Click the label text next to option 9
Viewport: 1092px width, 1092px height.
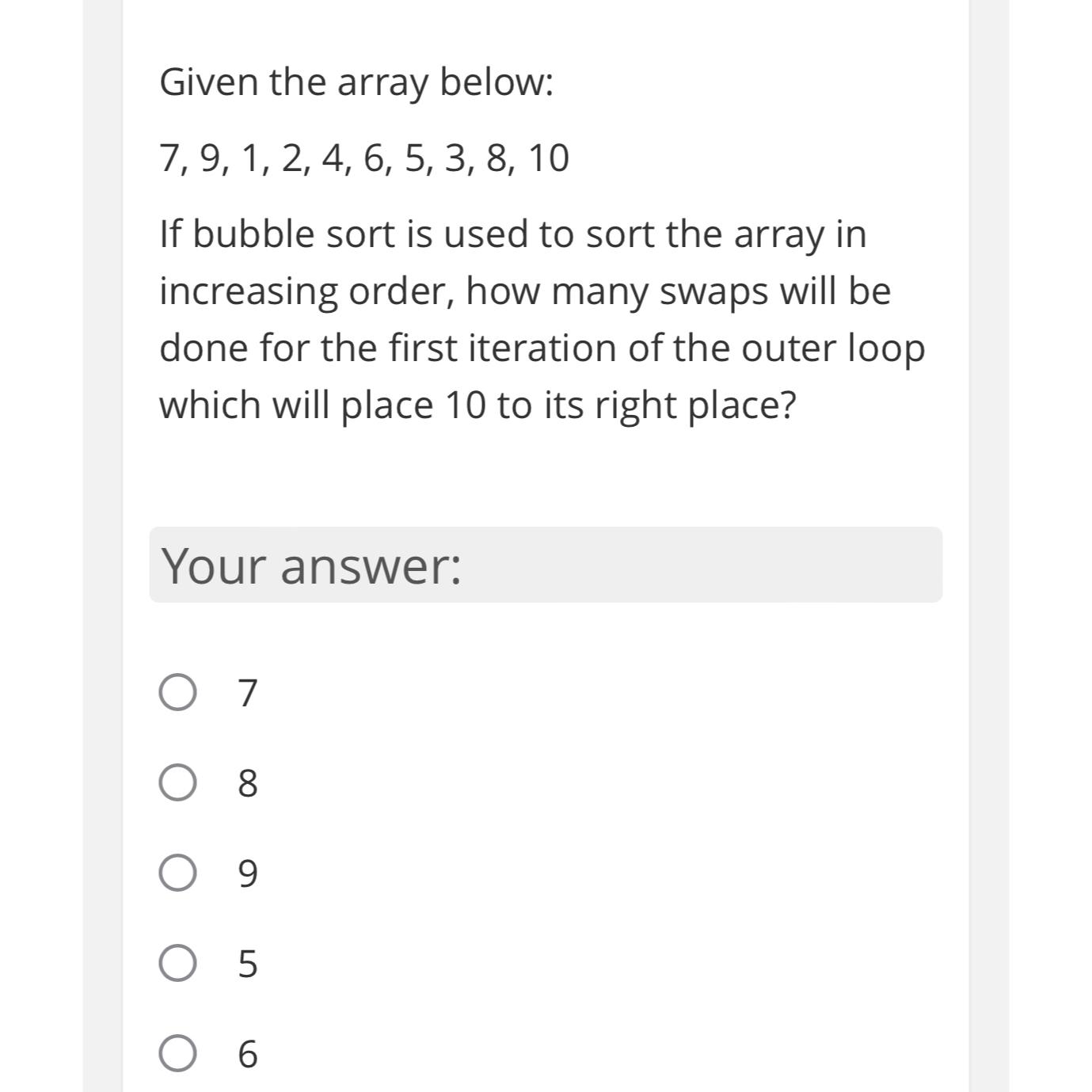click(246, 874)
